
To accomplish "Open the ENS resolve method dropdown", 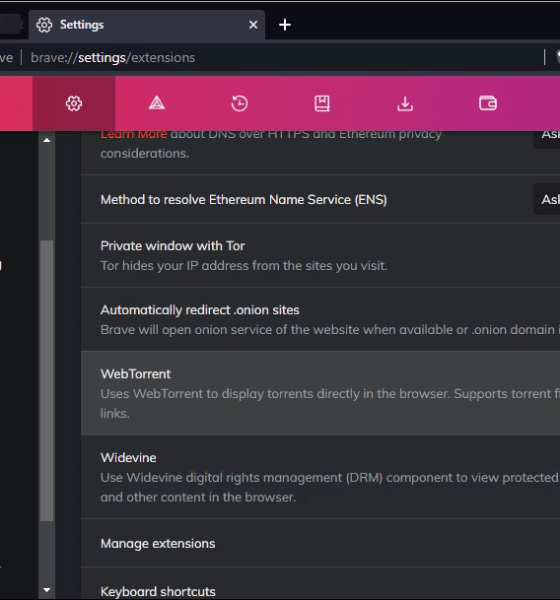I will click(547, 199).
